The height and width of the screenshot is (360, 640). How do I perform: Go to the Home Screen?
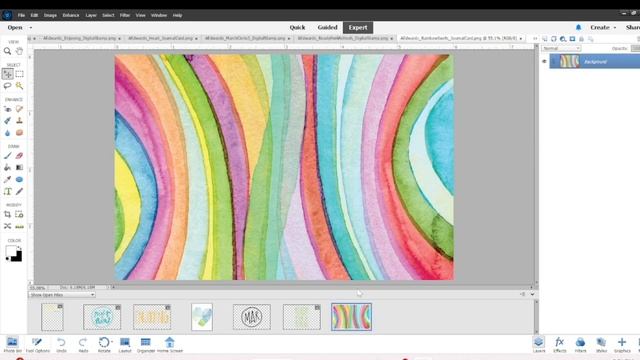(x=170, y=344)
